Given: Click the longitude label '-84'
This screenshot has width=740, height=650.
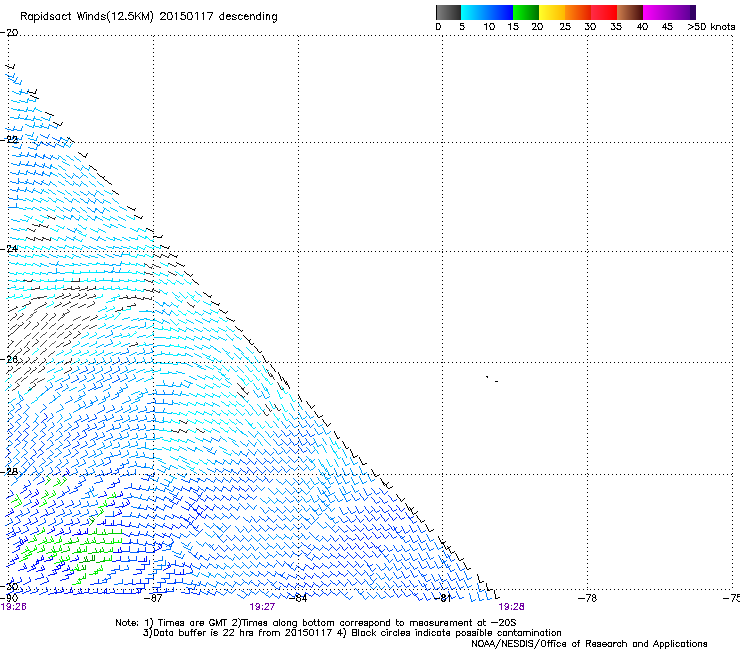Looking at the screenshot, I should 298,598.
